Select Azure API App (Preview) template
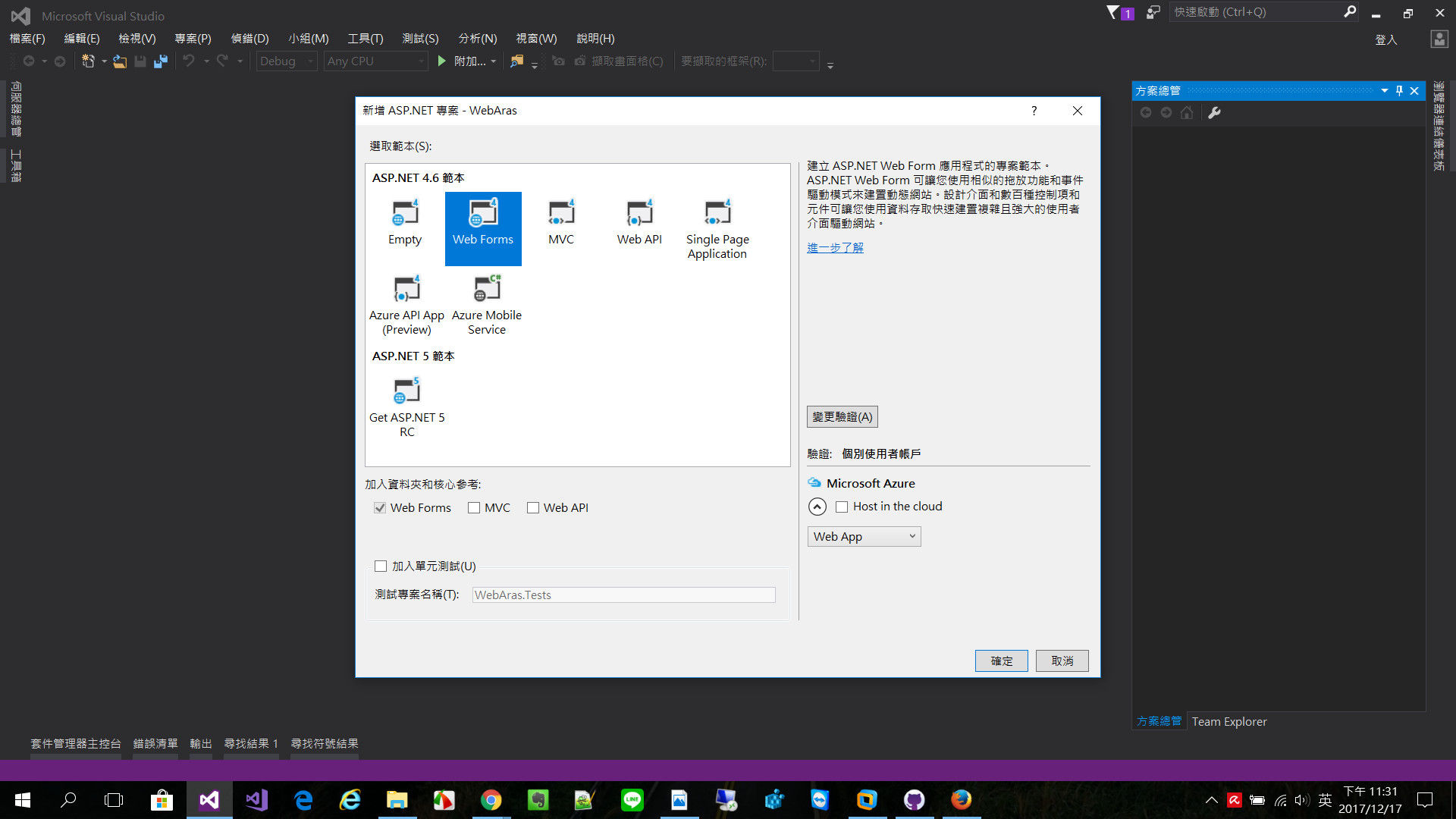Screen dimensions: 1456x819 [x=406, y=290]
